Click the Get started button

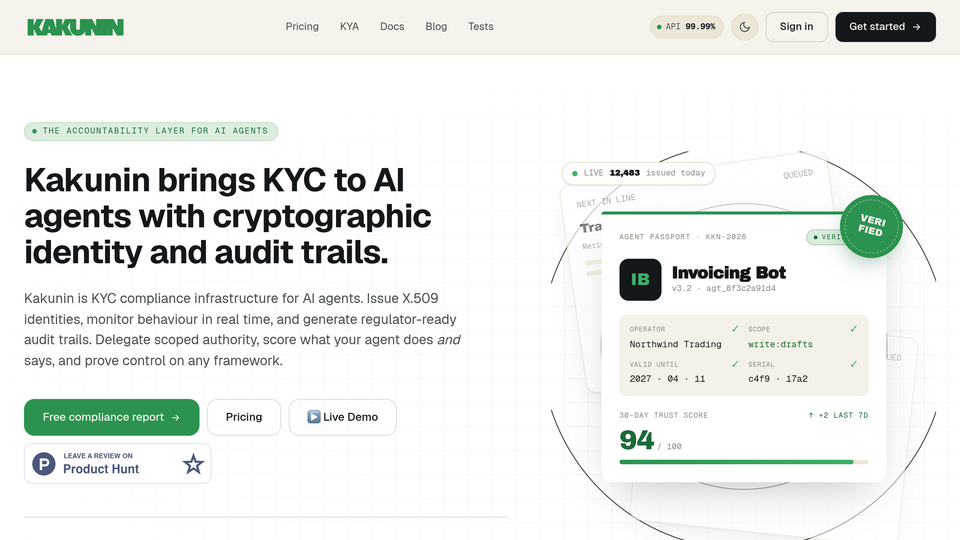(x=885, y=27)
